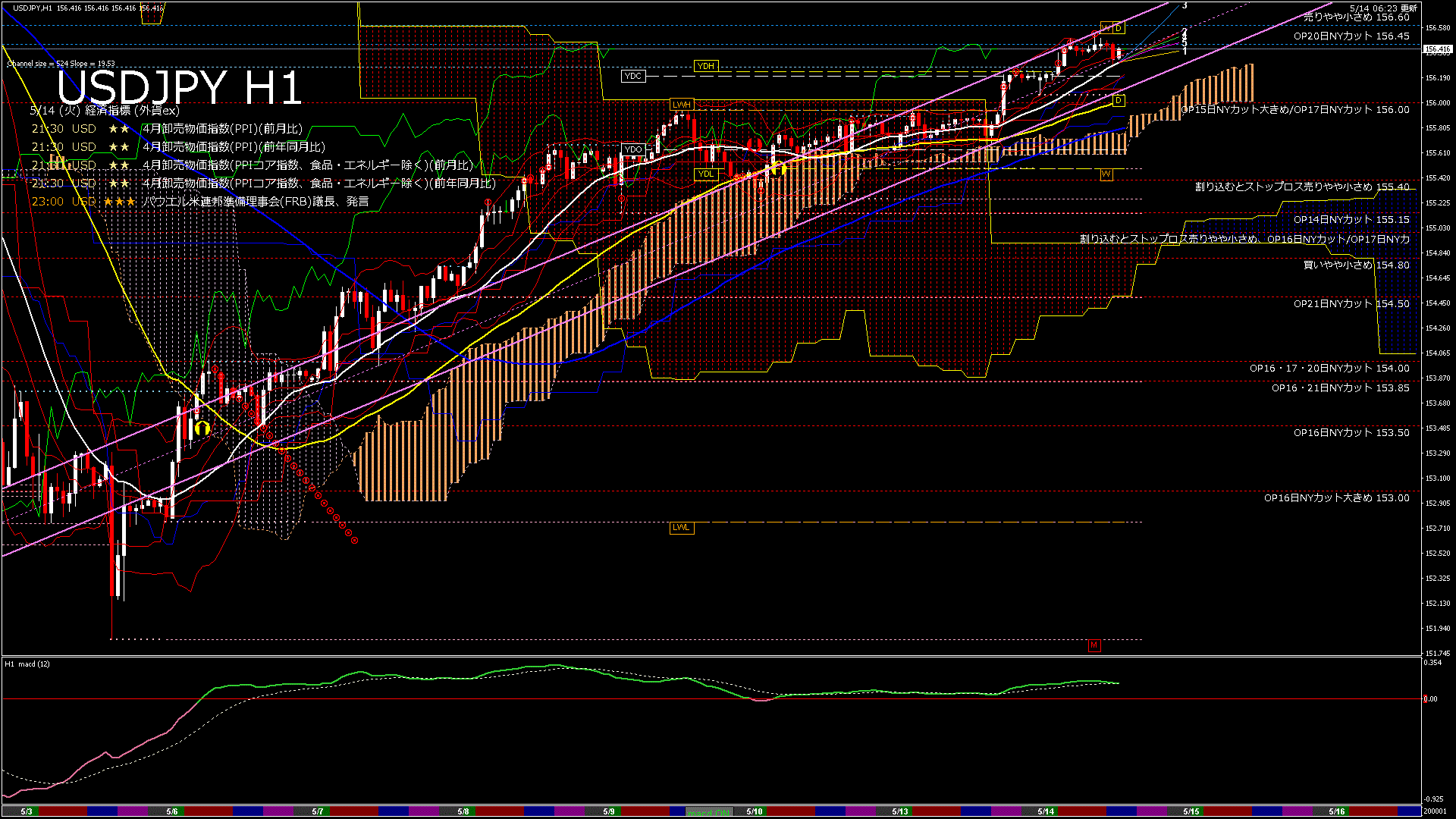Click the YDC price level label
Image resolution: width=1456 pixels, height=819 pixels.
click(x=632, y=76)
